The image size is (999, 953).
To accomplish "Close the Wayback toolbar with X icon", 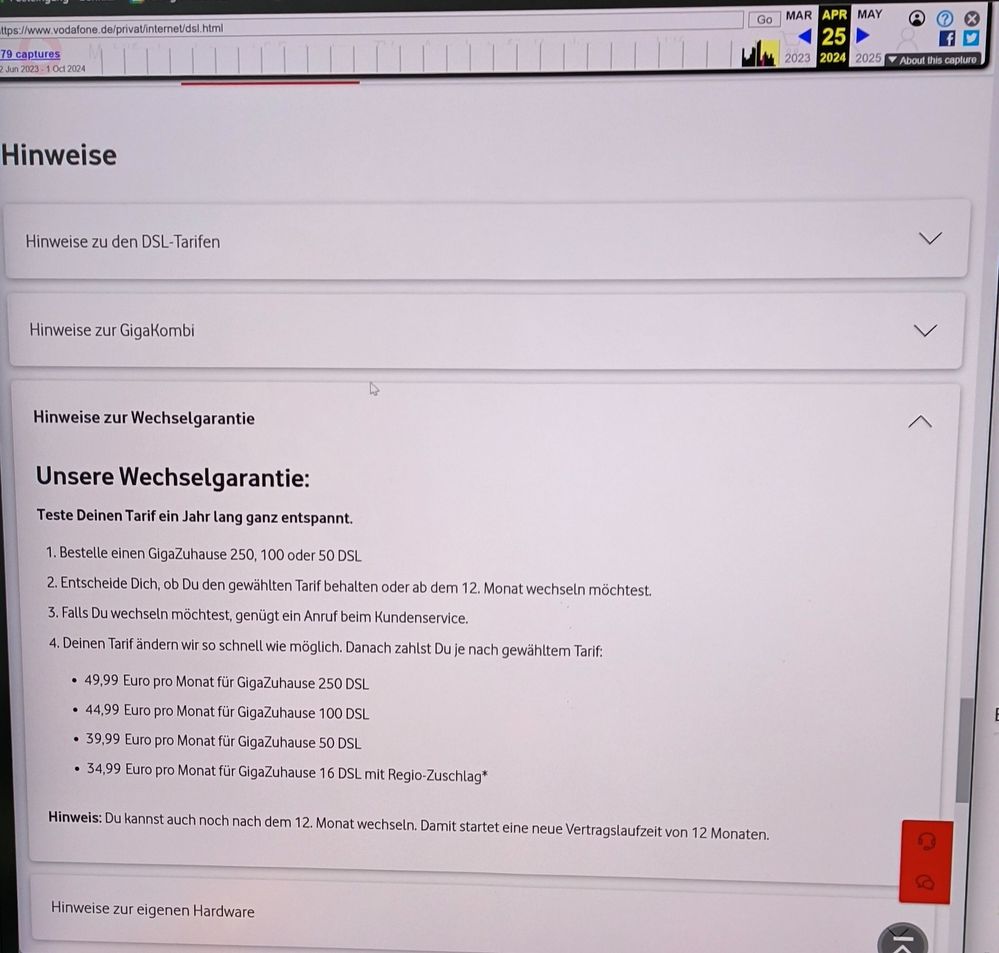I will (x=972, y=18).
